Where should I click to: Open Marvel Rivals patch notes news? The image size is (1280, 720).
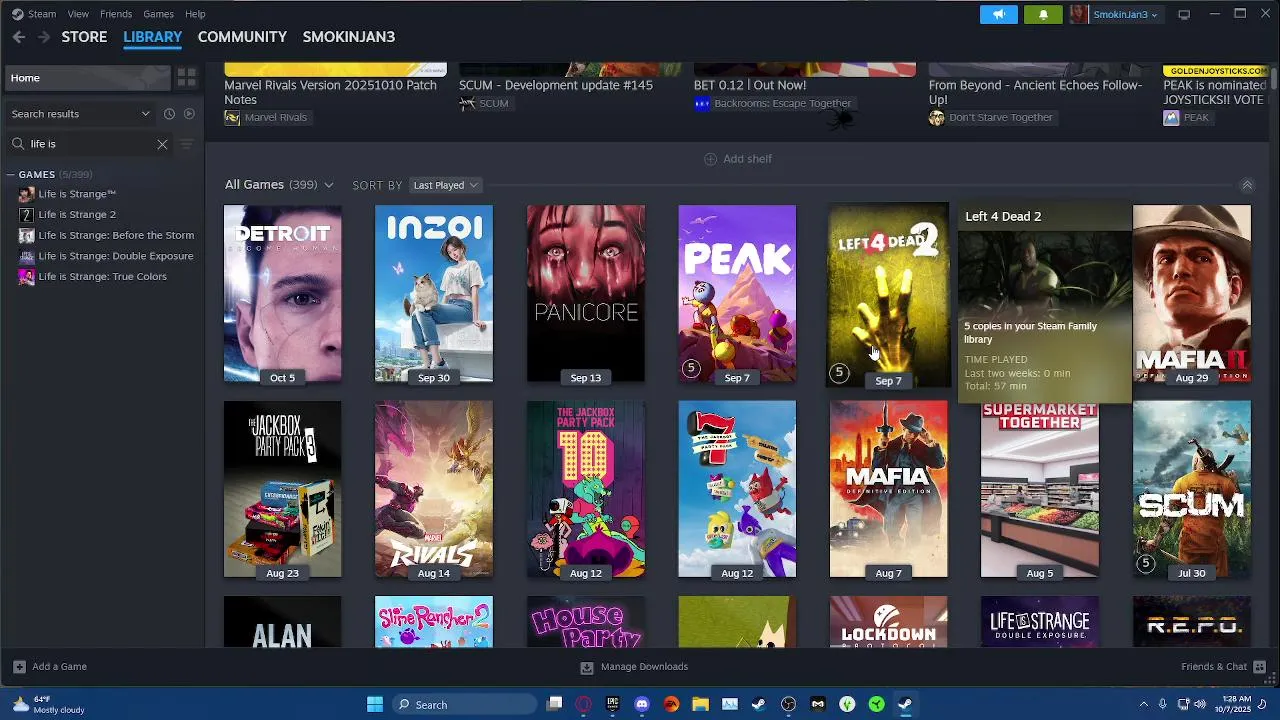tap(335, 93)
